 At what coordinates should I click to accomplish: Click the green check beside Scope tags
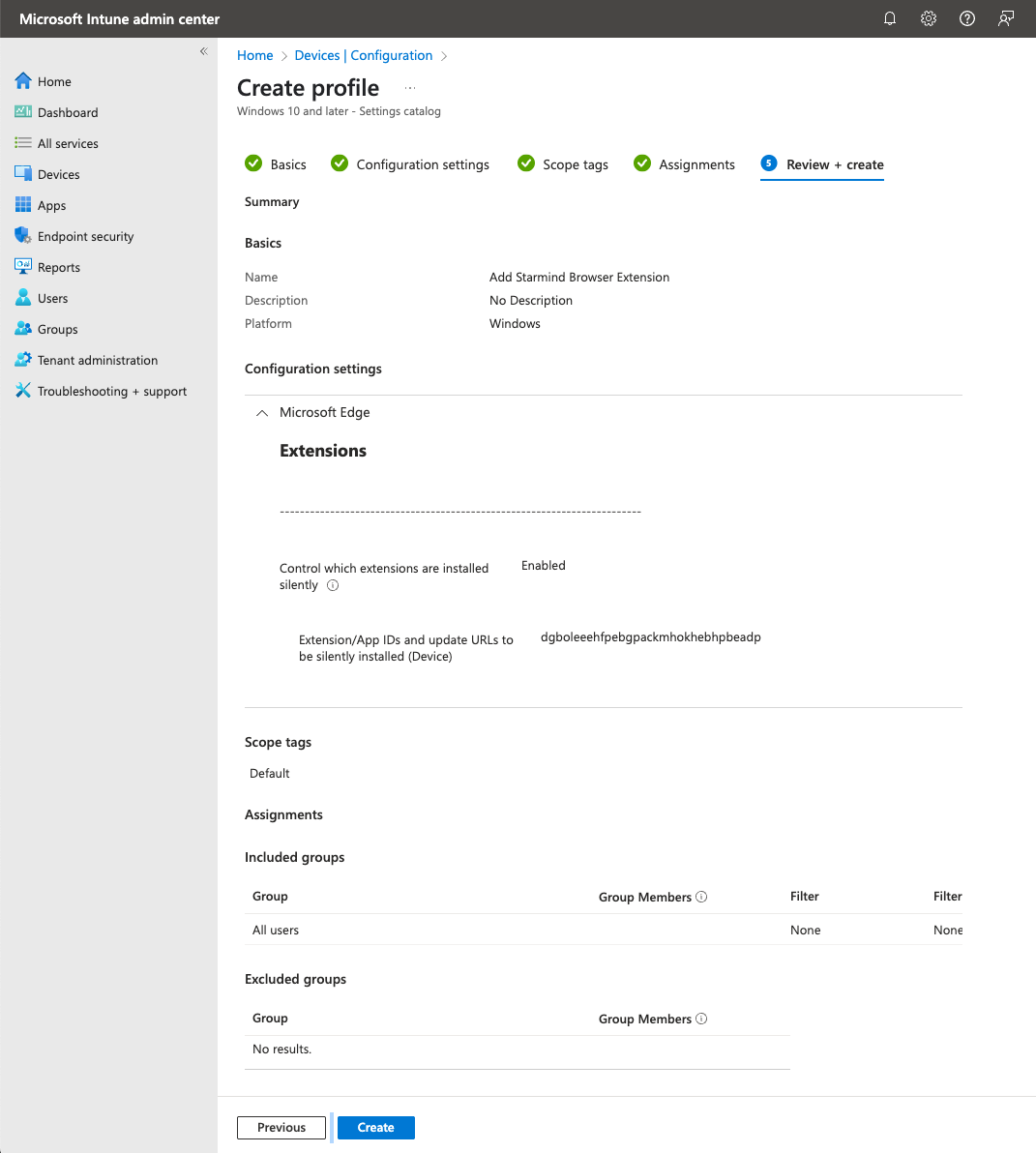click(526, 163)
